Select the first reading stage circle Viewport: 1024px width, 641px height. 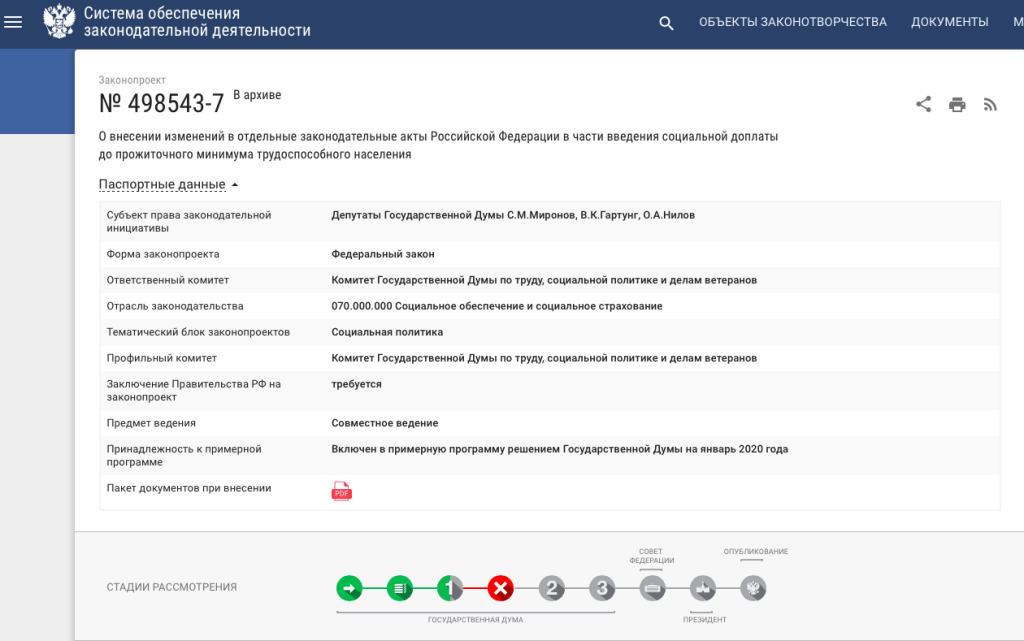click(450, 588)
